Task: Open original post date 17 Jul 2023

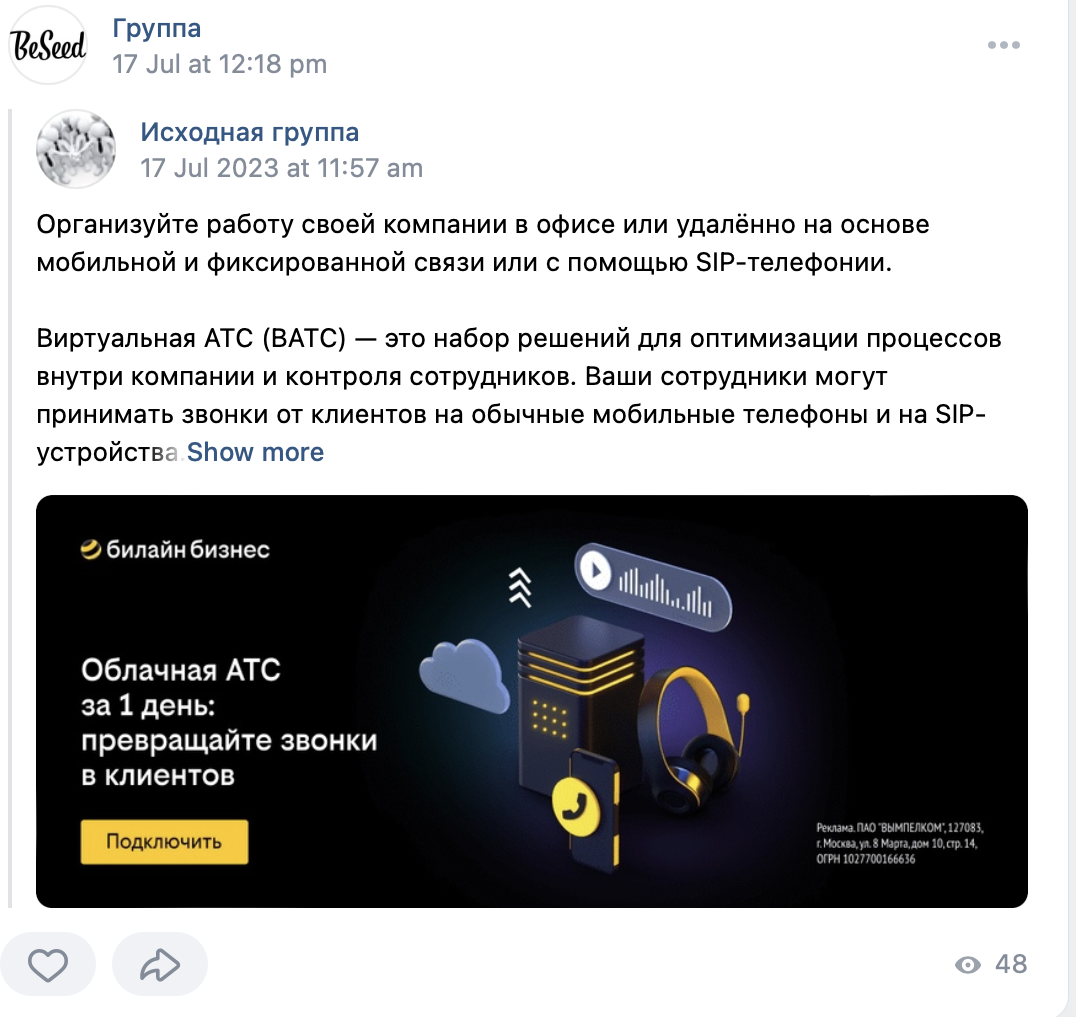Action: [x=281, y=168]
